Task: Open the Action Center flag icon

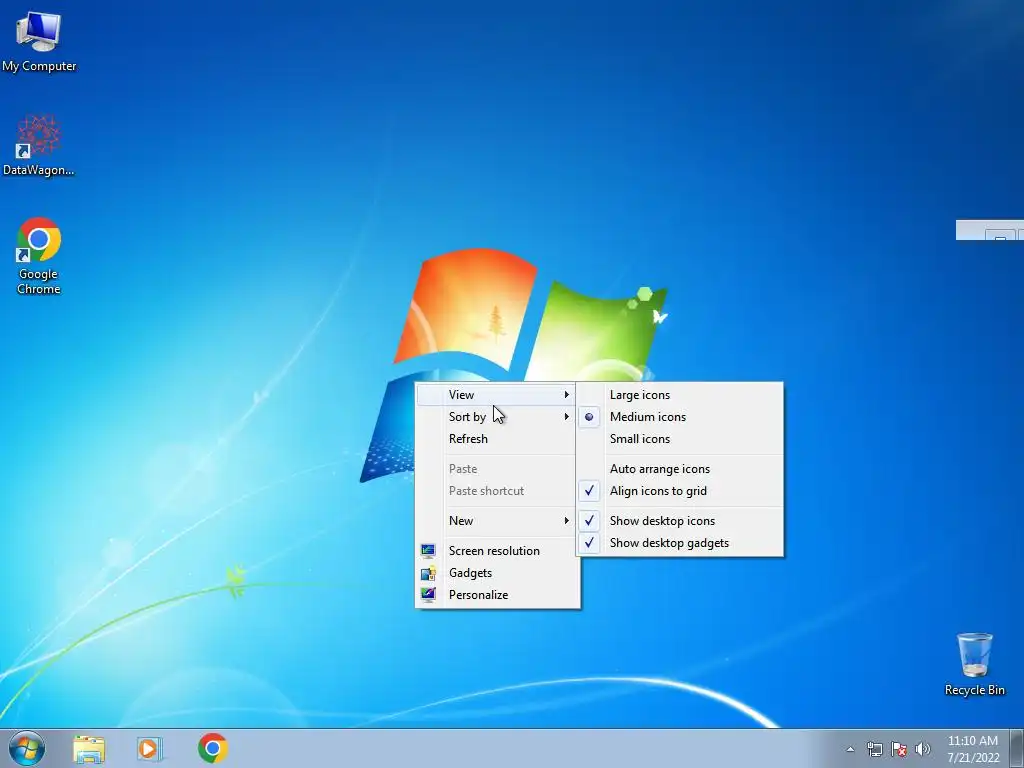Action: point(899,749)
